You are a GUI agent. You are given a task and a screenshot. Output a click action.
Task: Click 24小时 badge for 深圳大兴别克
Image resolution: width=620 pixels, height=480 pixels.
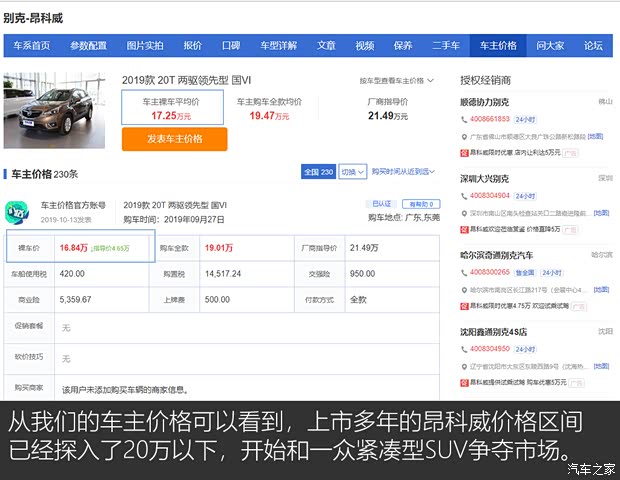coord(525,196)
